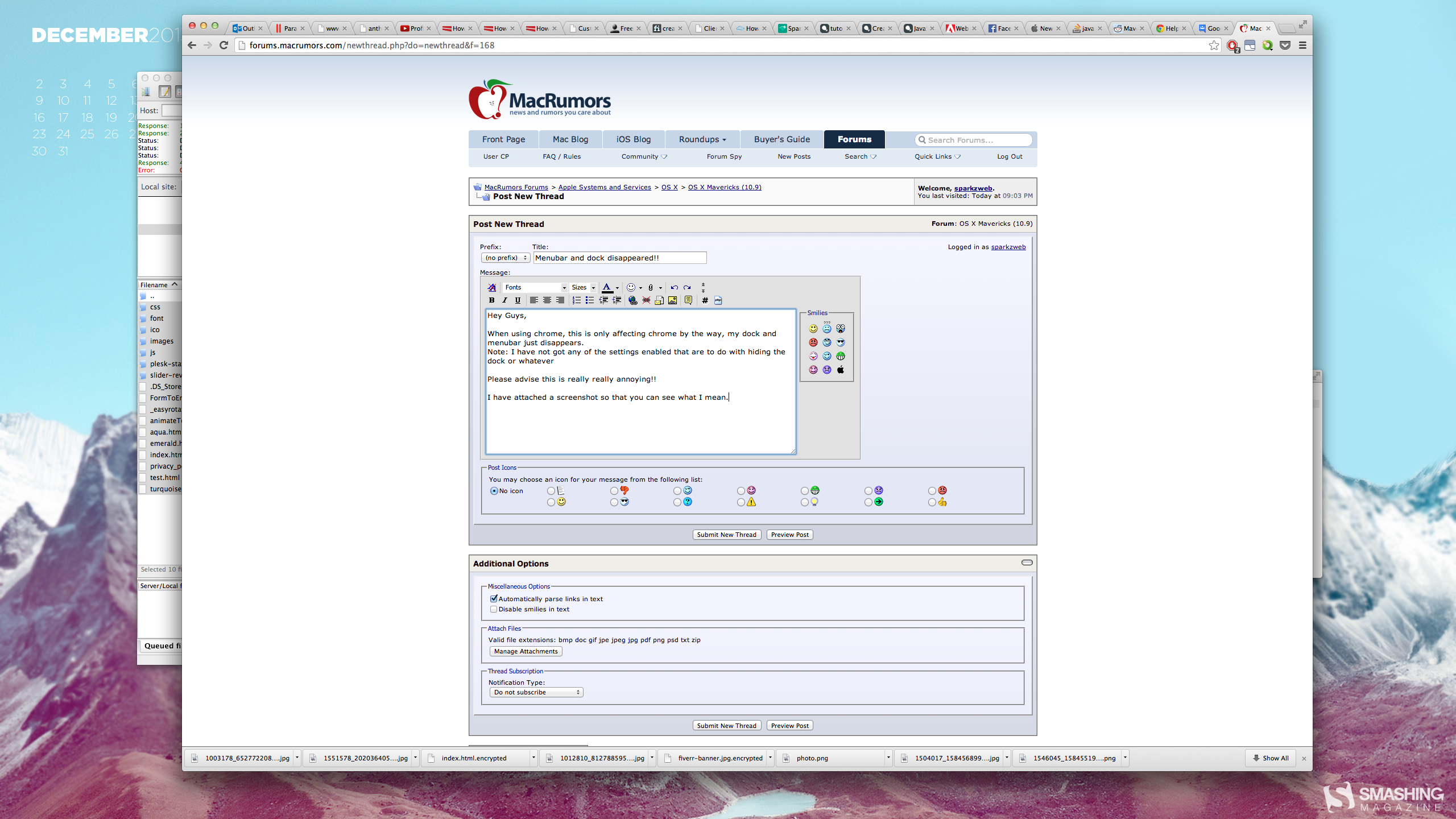This screenshot has width=1456, height=819.
Task: Select the light bulb post icon radio
Action: (x=805, y=502)
